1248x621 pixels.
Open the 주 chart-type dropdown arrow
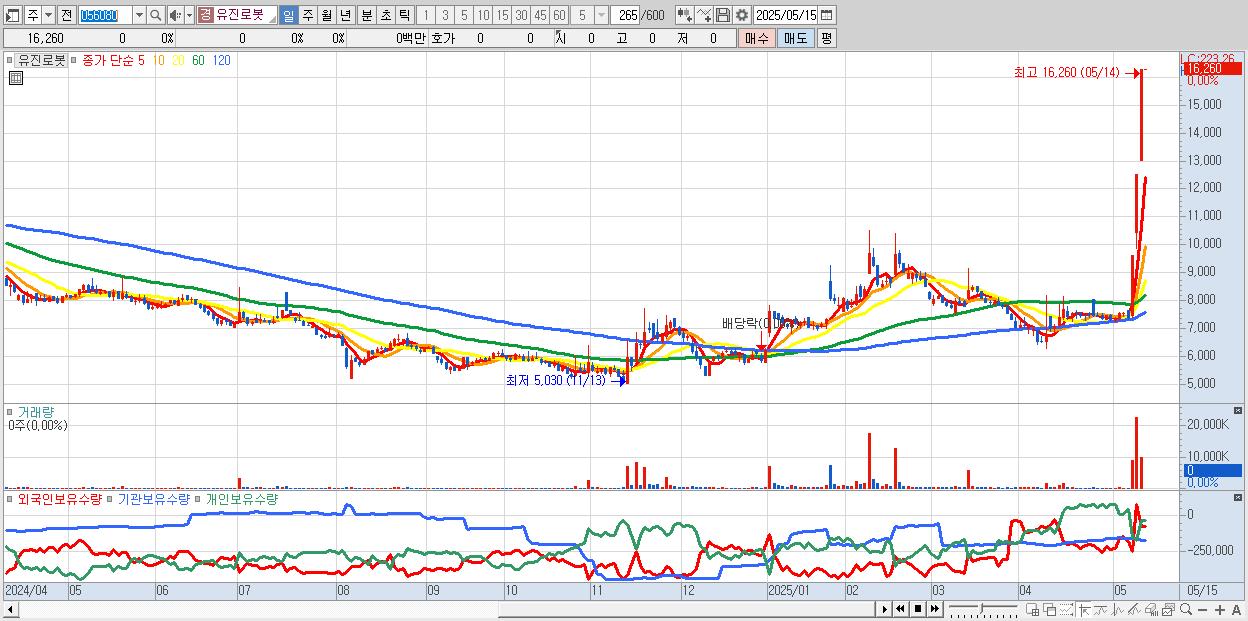tap(48, 15)
